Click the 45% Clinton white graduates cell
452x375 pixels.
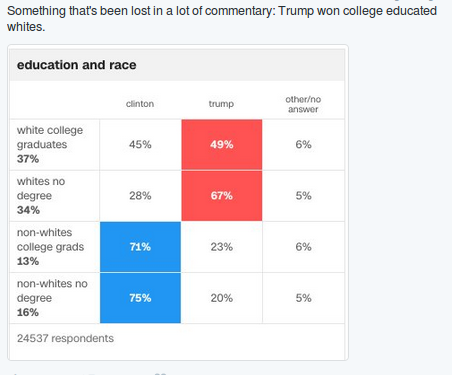140,145
